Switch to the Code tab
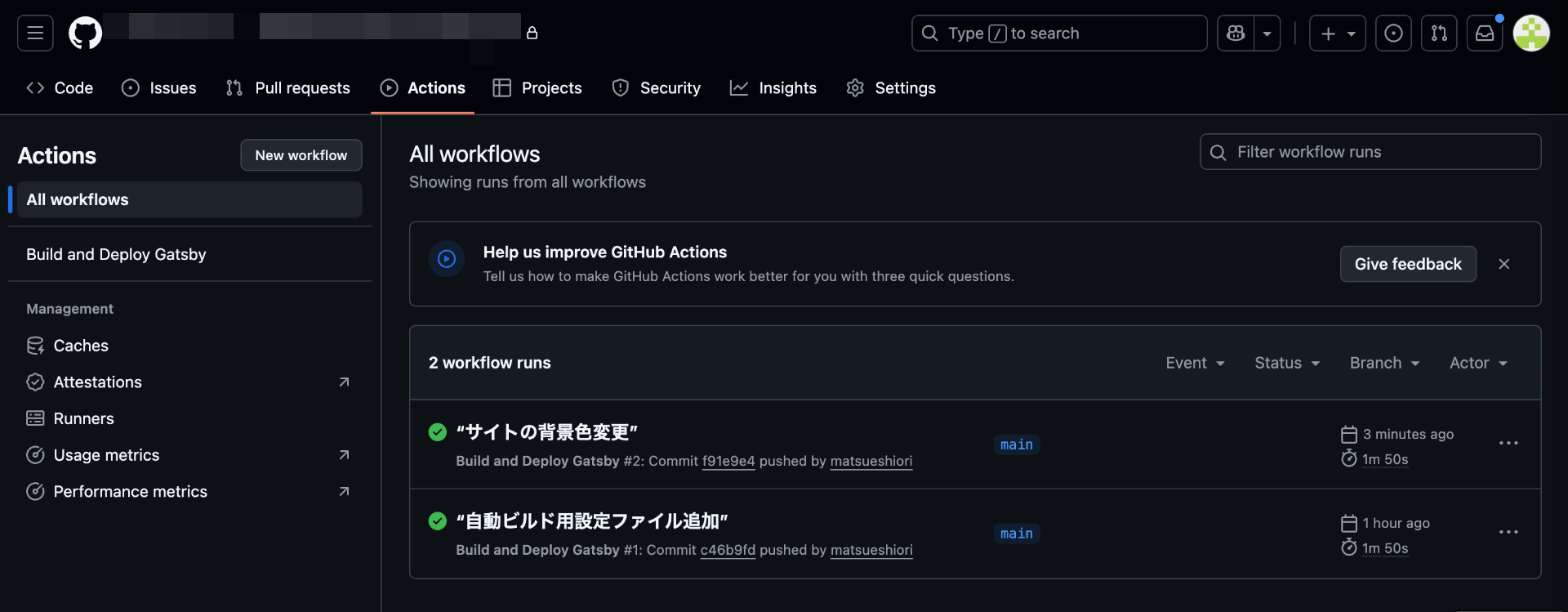Image resolution: width=1568 pixels, height=612 pixels. pyautogui.click(x=60, y=87)
